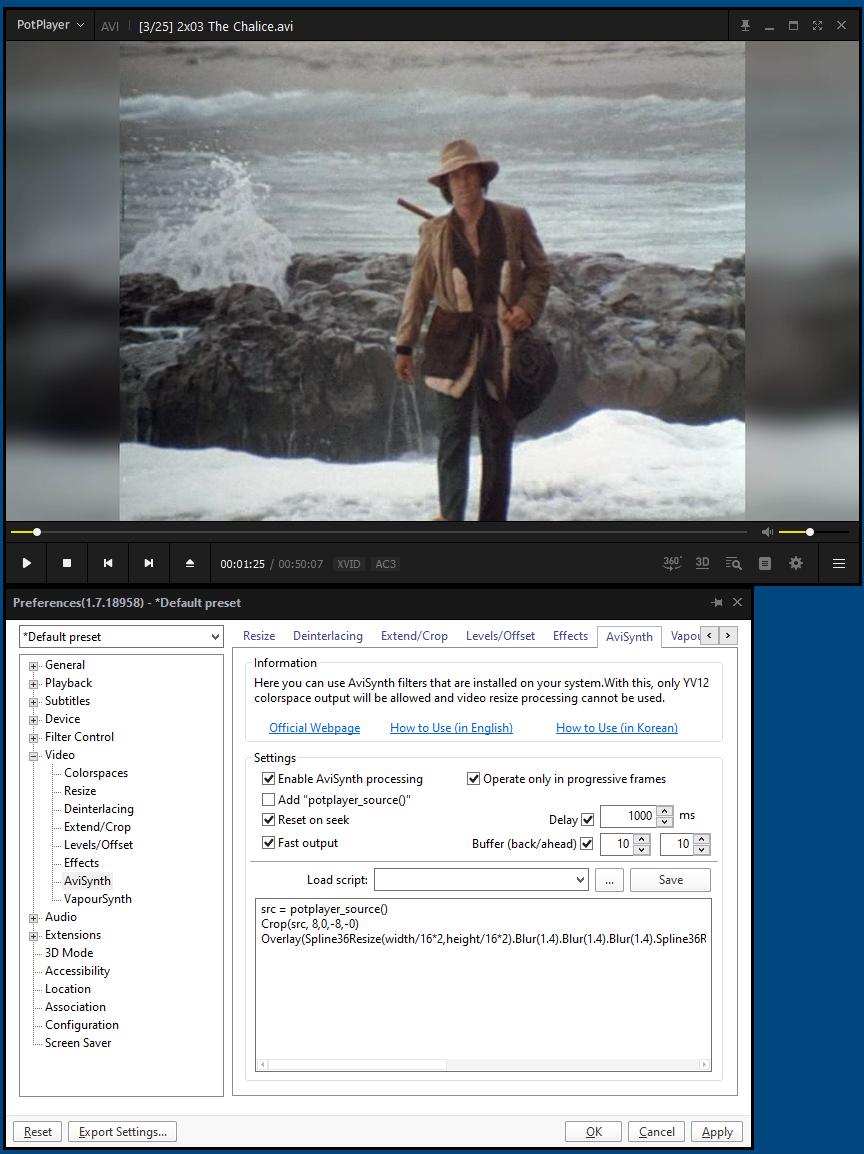Open How to Use (in Korean) link
The height and width of the screenshot is (1154, 864).
click(x=617, y=728)
